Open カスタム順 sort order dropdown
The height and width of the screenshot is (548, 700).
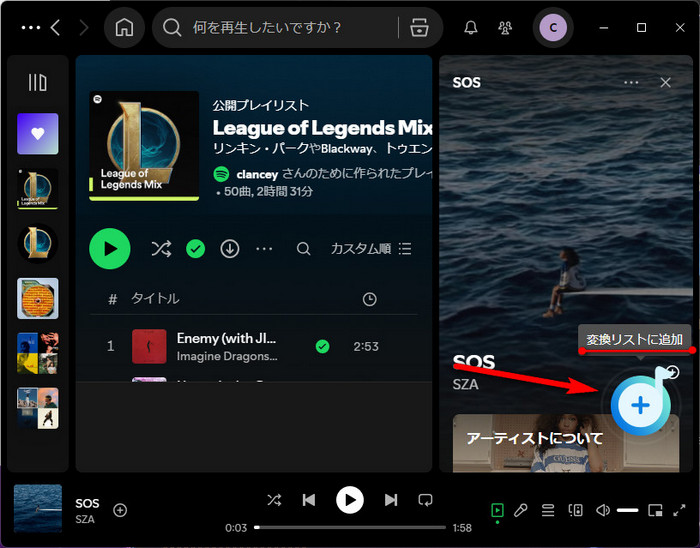(371, 249)
